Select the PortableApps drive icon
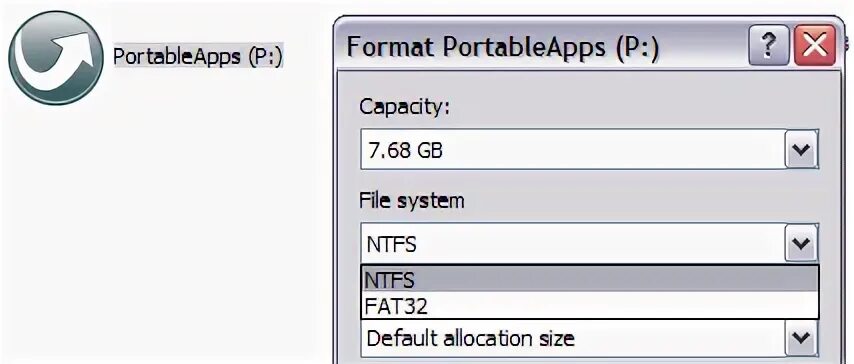 56,58
